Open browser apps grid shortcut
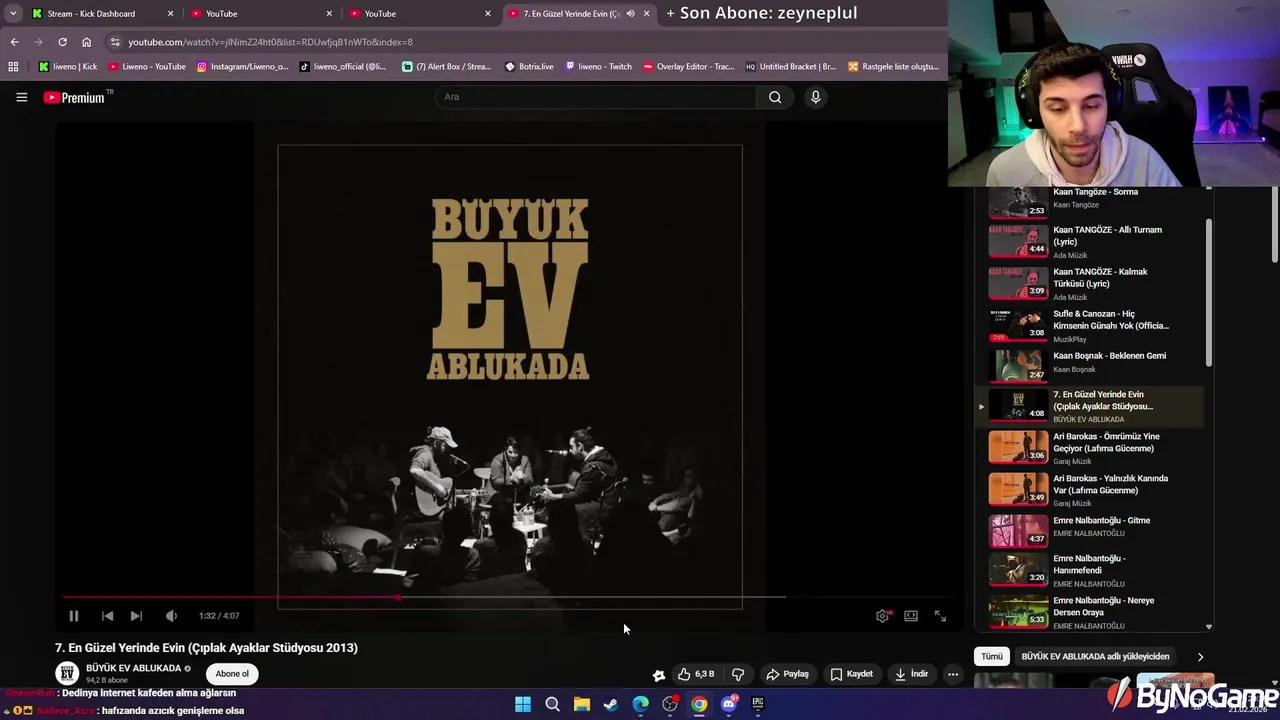The height and width of the screenshot is (720, 1280). click(13, 67)
